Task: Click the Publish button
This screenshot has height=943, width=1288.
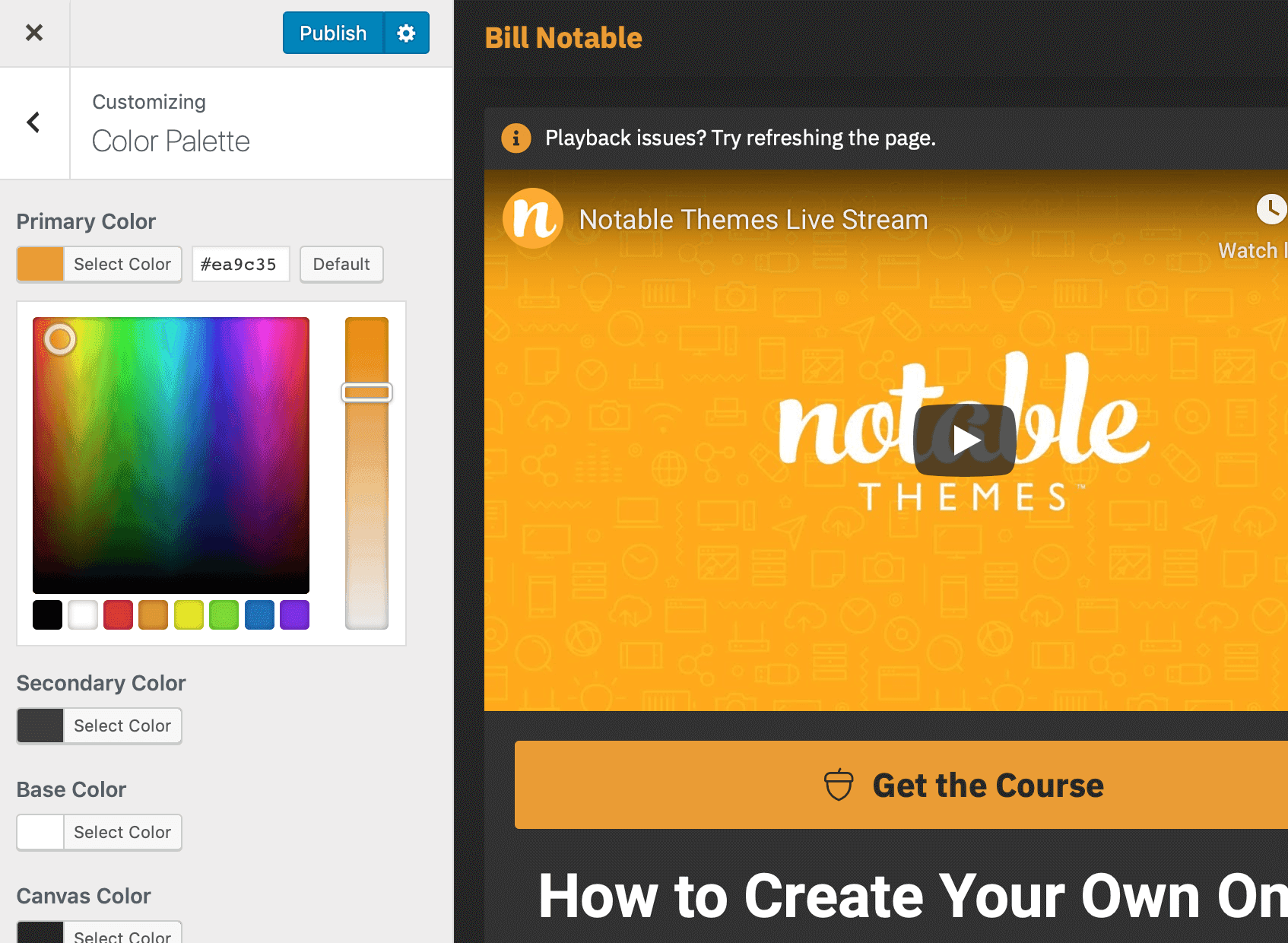Action: click(332, 33)
